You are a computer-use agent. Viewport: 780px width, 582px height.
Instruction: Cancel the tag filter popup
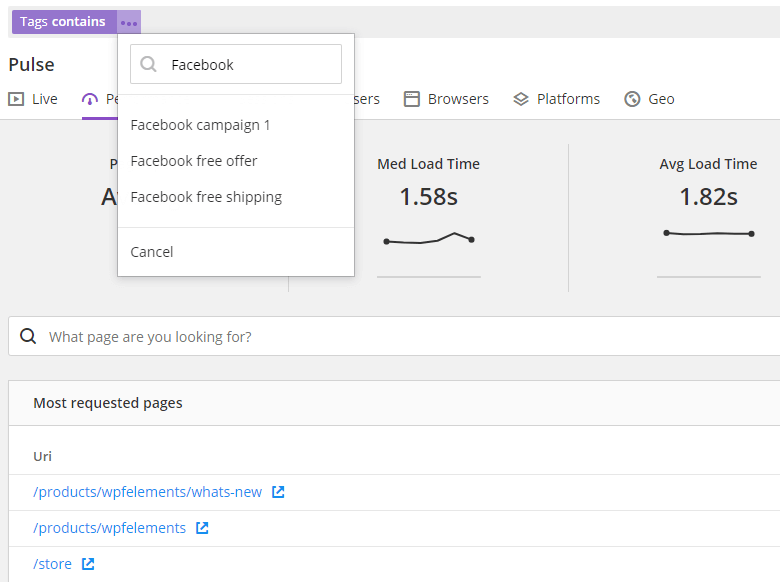(x=152, y=252)
